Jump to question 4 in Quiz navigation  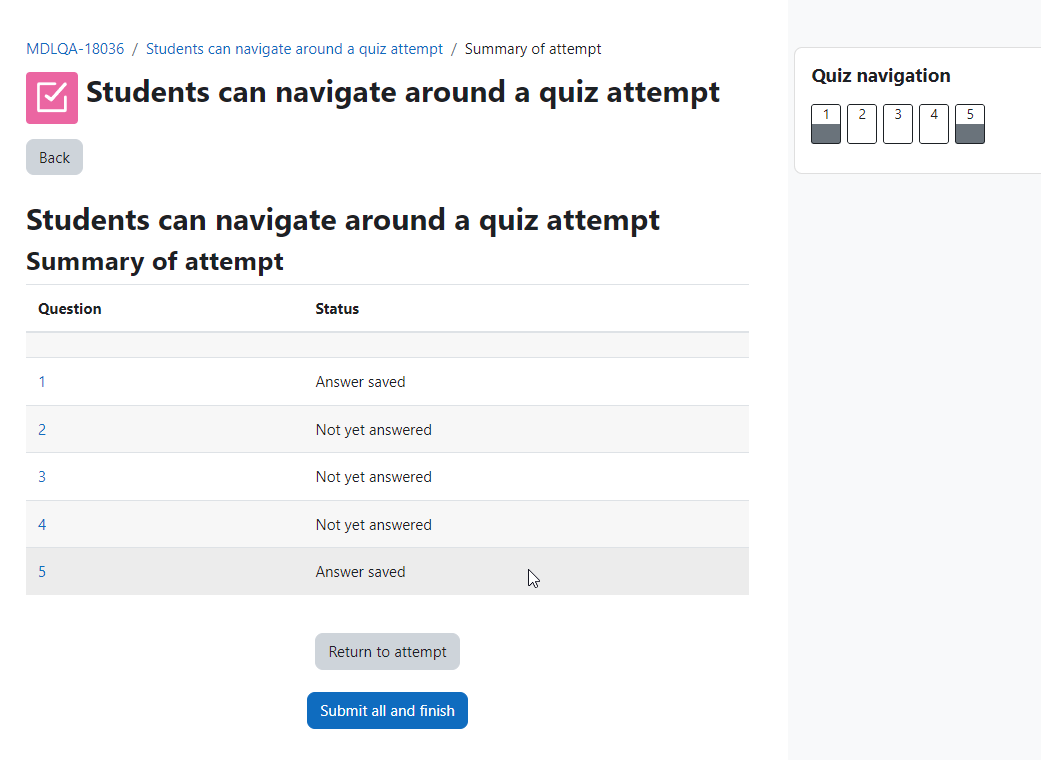pyautogui.click(x=933, y=123)
